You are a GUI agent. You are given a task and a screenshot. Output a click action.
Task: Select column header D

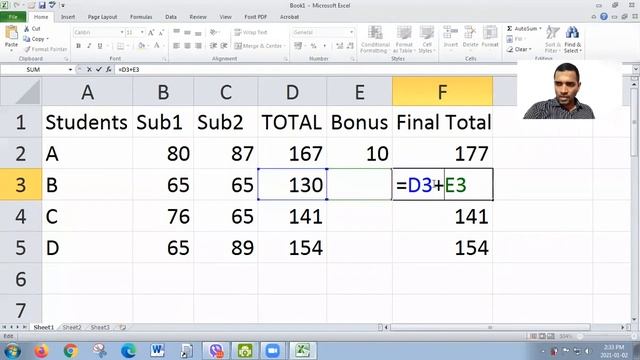(292, 92)
